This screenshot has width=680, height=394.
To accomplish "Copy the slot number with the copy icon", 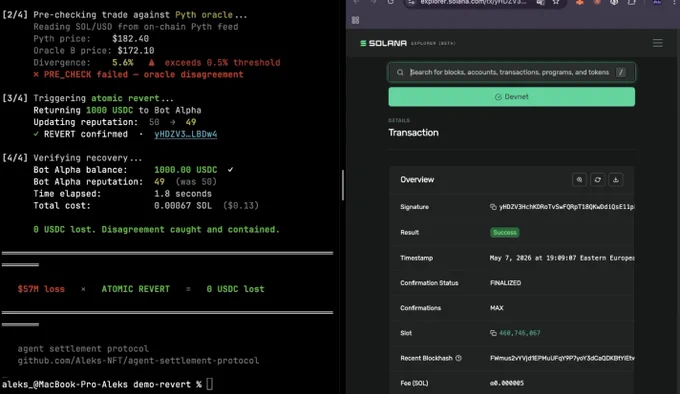I will click(x=493, y=333).
